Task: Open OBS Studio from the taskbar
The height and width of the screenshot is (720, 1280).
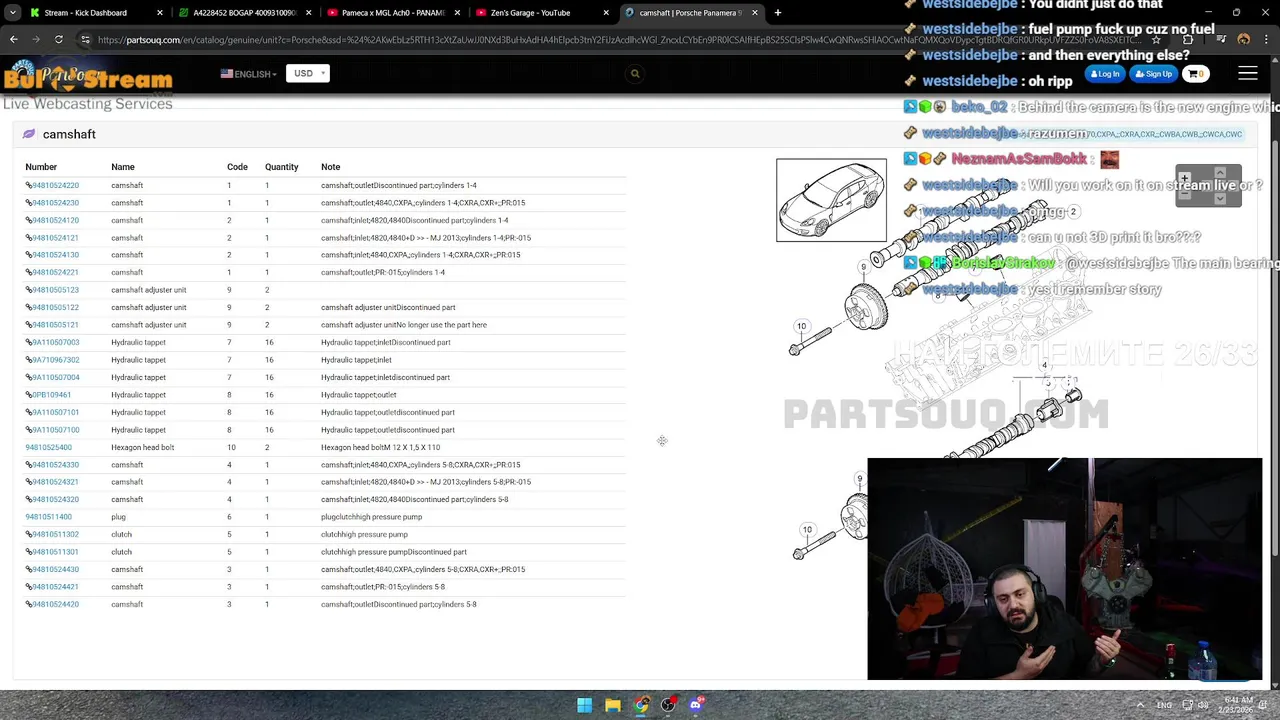Action: pos(668,705)
